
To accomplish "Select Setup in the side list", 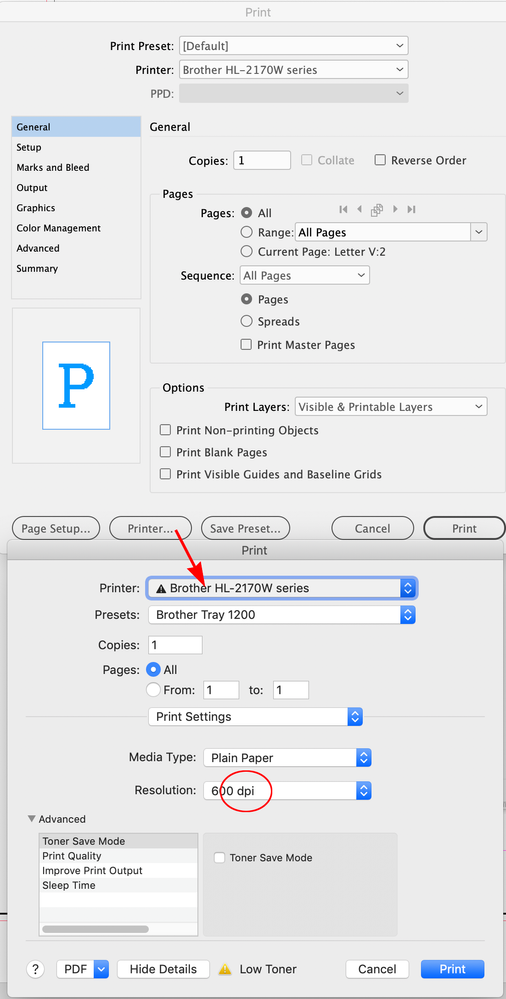I will point(76,147).
